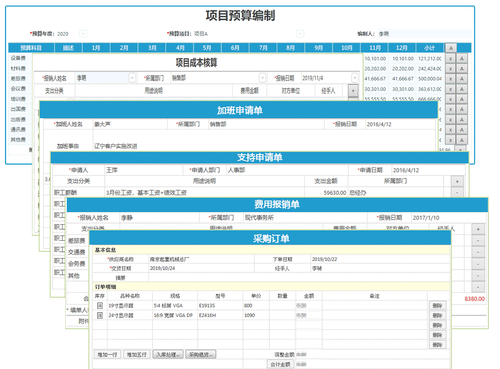The height and width of the screenshot is (369, 500).
Task: Click 合计金额 button in 采购订单
Action: click(280, 364)
